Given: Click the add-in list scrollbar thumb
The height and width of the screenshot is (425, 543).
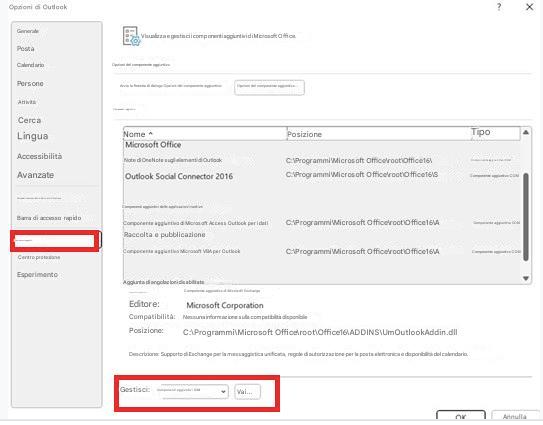Looking at the screenshot, I should point(526,217).
